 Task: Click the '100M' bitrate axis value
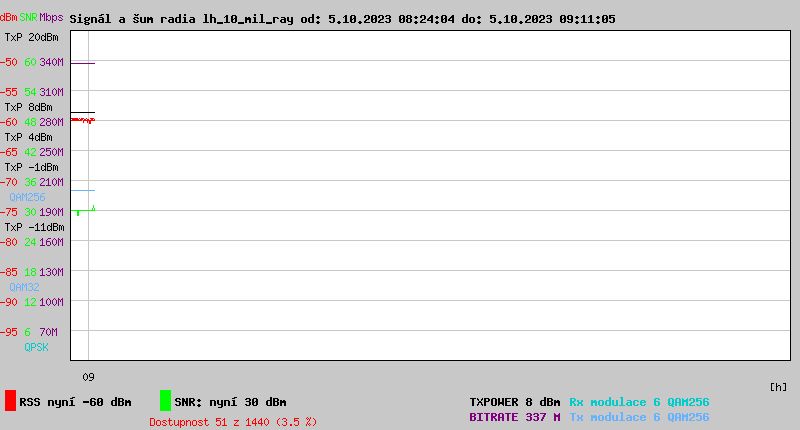52,302
